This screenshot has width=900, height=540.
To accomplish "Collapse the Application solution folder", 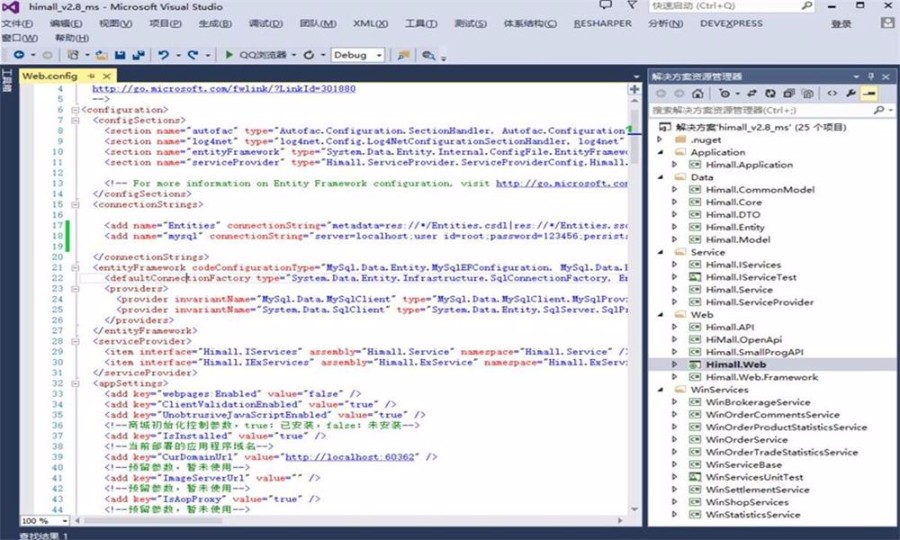I will click(x=660, y=152).
